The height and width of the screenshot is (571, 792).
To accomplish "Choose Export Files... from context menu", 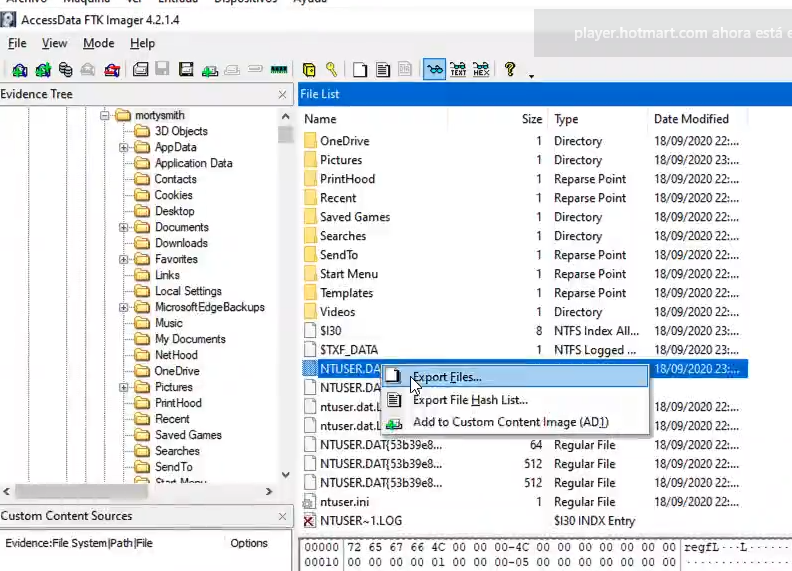I will click(514, 376).
